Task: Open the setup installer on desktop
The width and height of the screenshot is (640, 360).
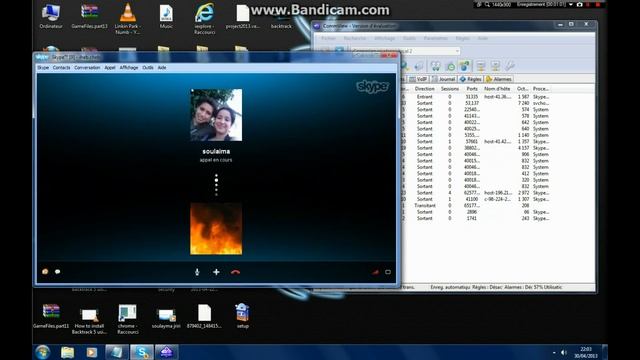Action: tap(243, 316)
